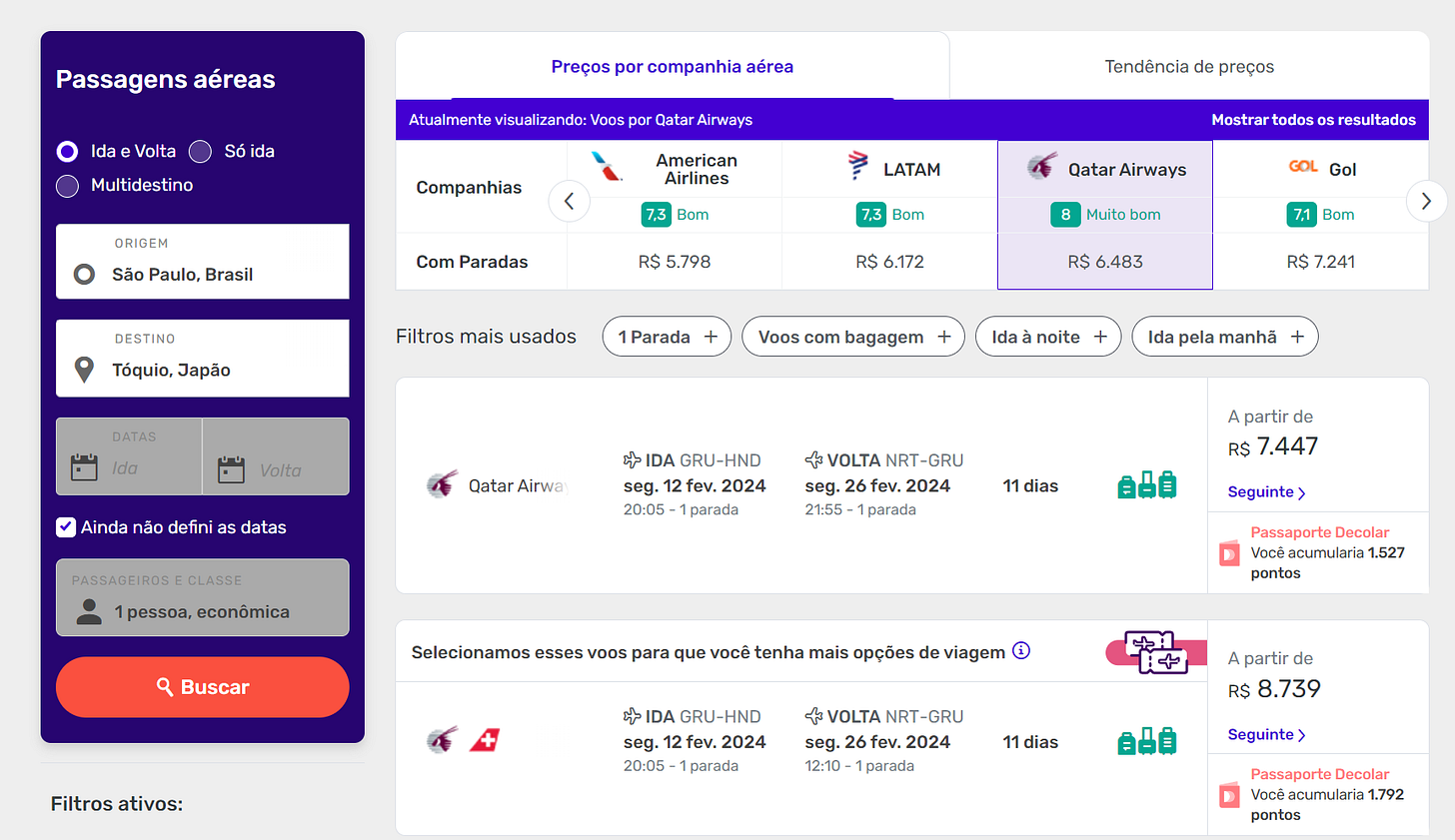Click baggage icons on R$ 7.447 flight
Screen dimensions: 1455x840
(x=1146, y=485)
